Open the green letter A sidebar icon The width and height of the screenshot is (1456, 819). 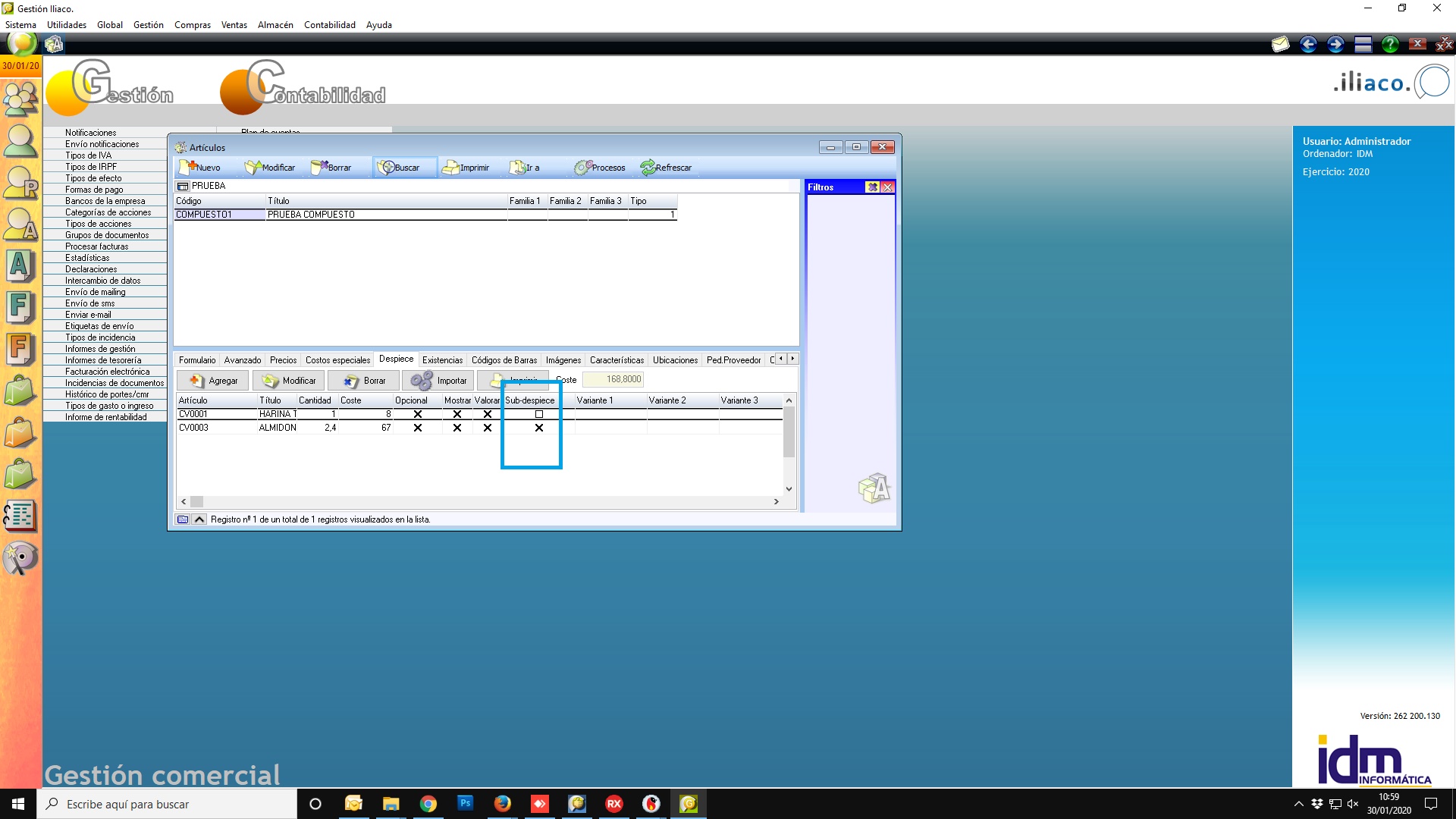coord(20,266)
